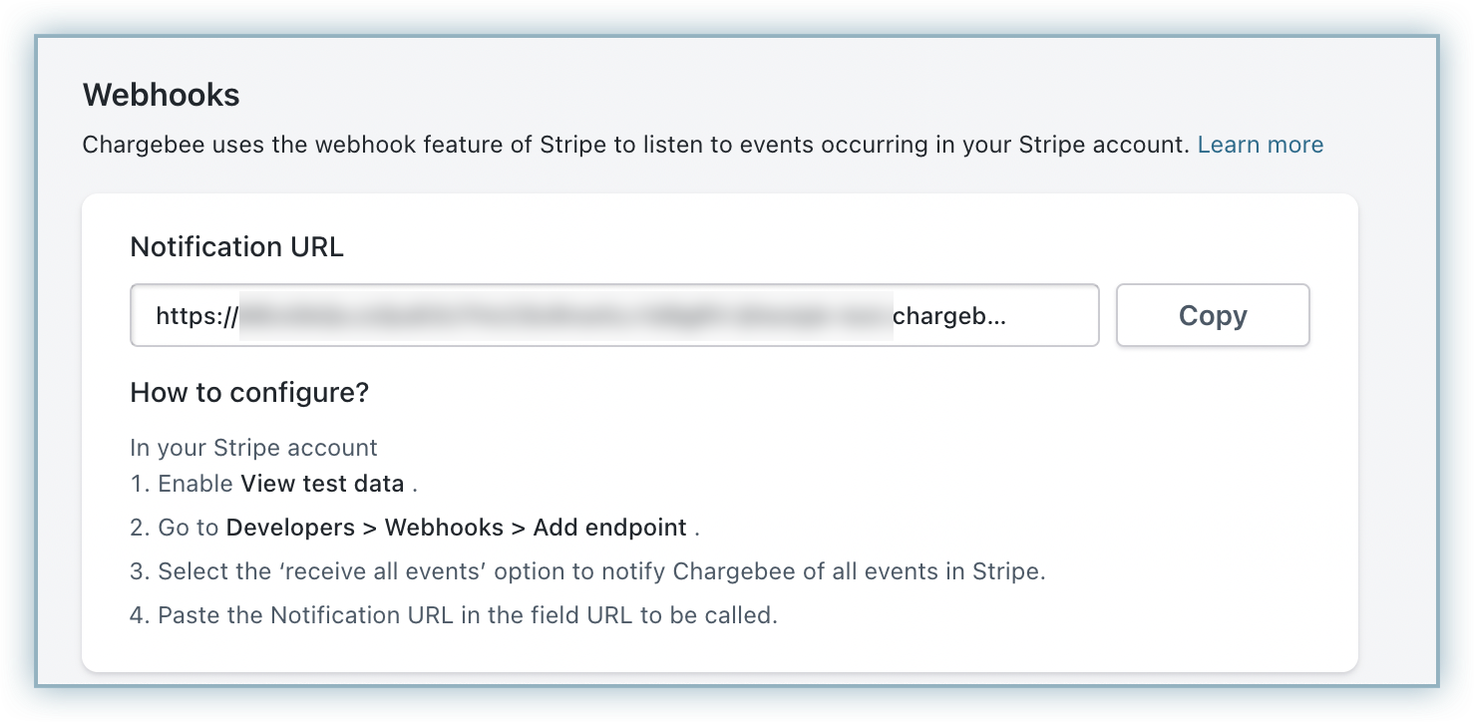Screen dimensions: 1474x722
Task: Click the blurred portion of the URL
Action: point(565,316)
